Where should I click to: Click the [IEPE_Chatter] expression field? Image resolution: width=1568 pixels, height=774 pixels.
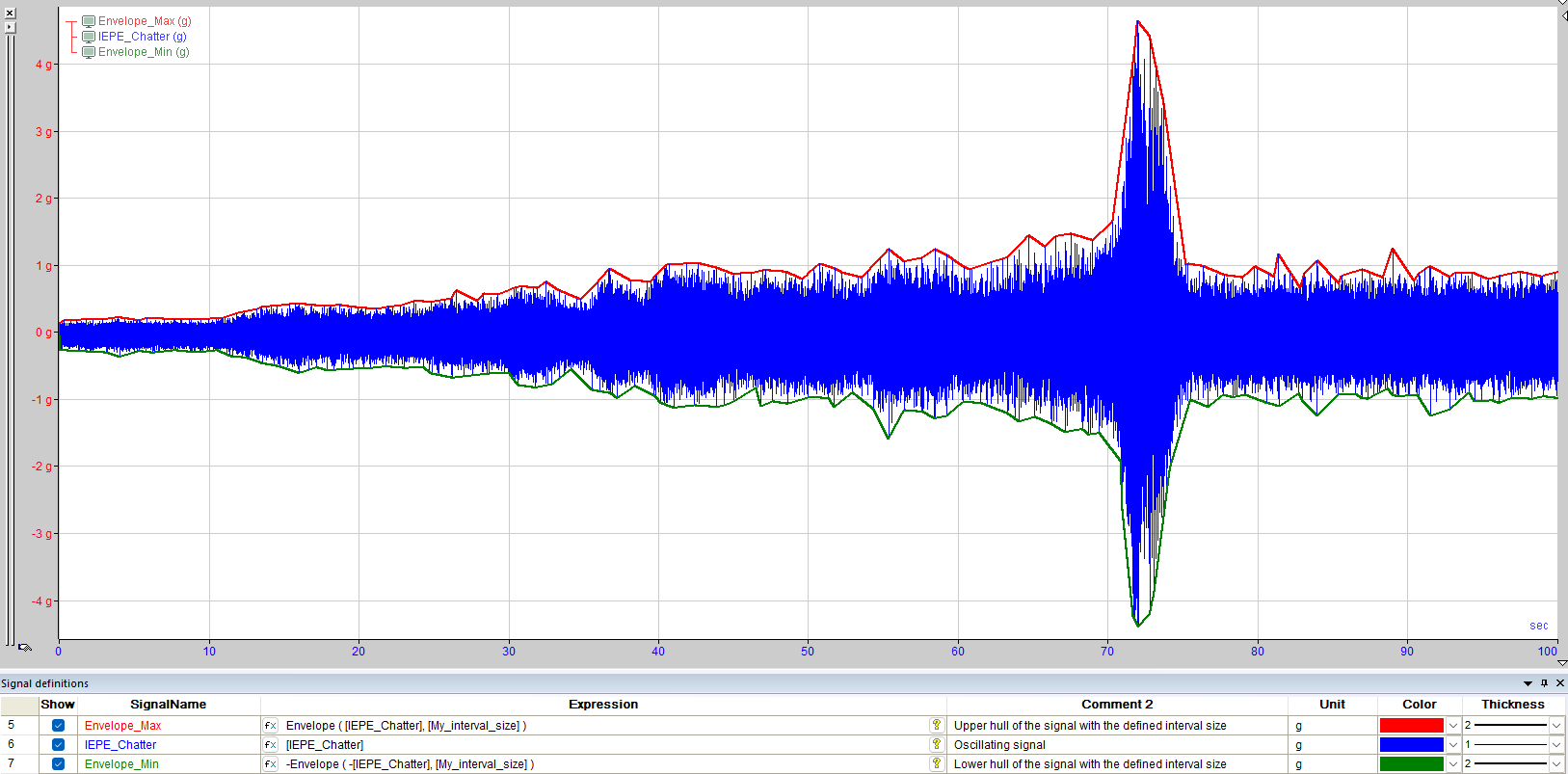pos(603,745)
